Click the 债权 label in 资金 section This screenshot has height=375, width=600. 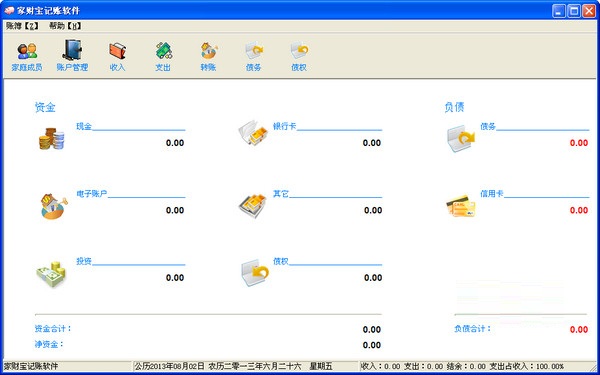pos(281,261)
